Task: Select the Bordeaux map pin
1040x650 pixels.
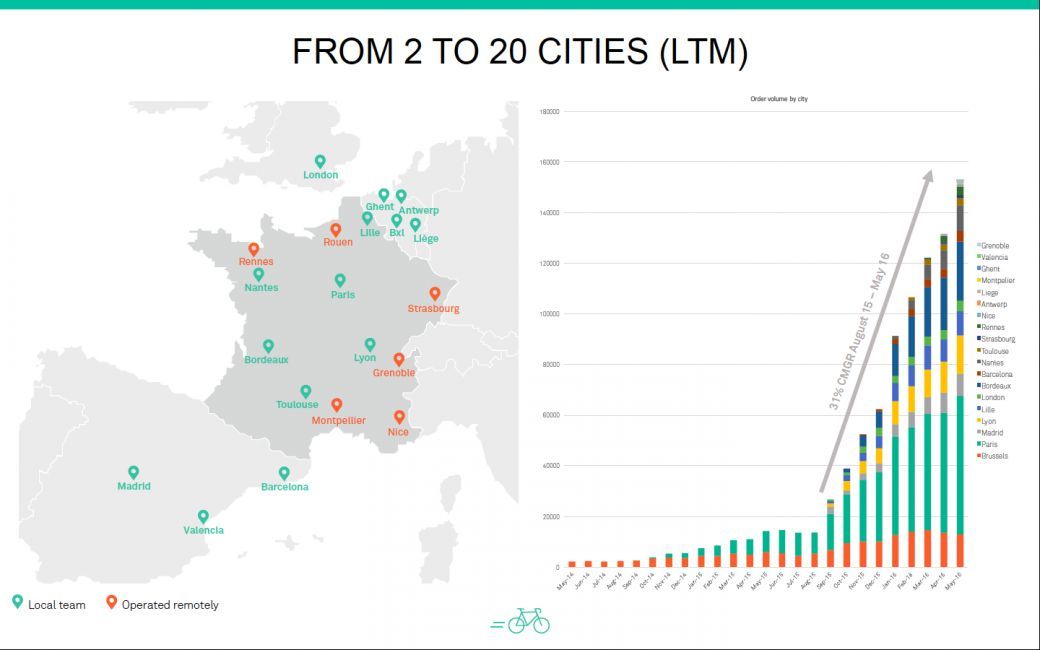Action: (x=268, y=346)
